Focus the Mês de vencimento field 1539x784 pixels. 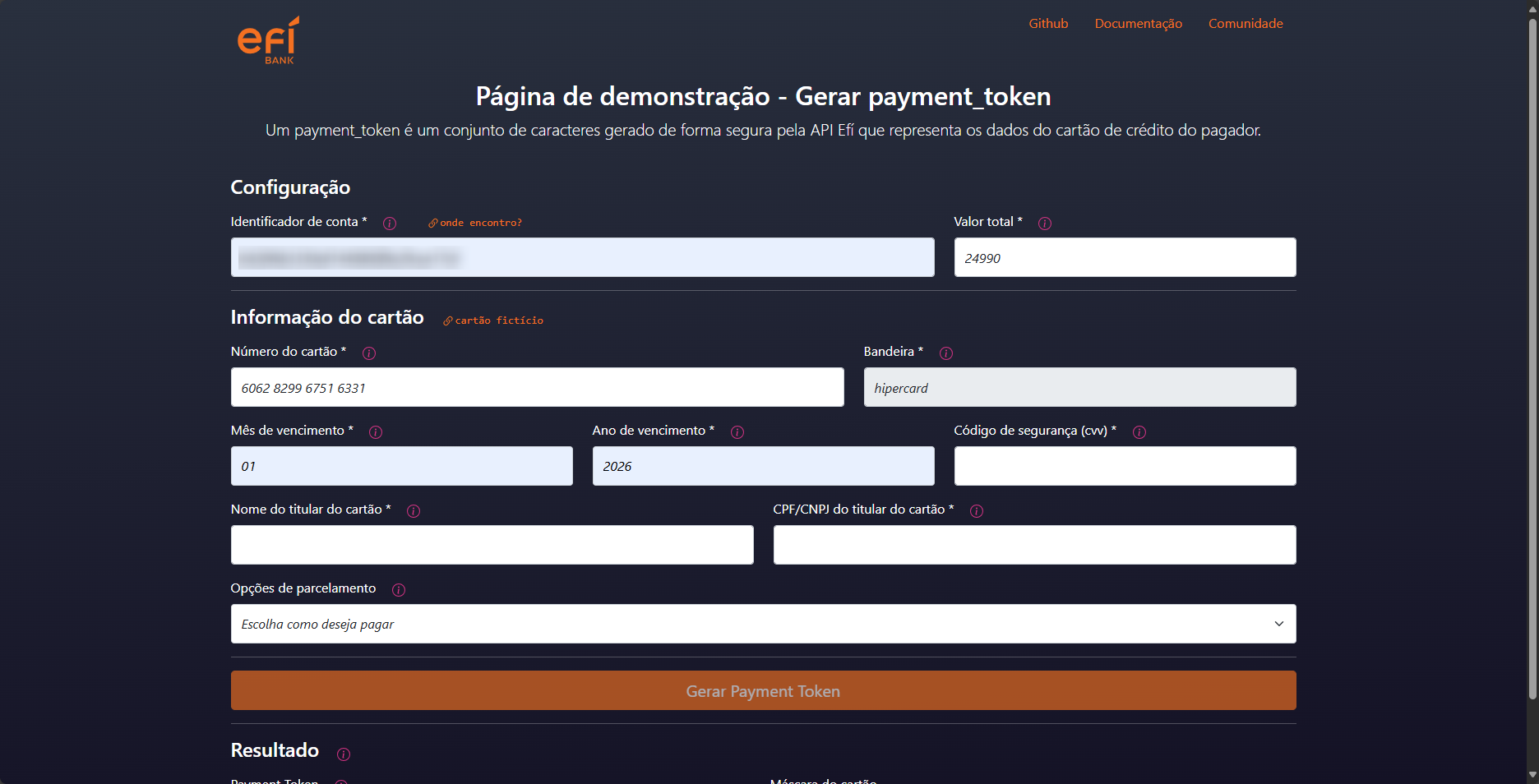pyautogui.click(x=401, y=466)
